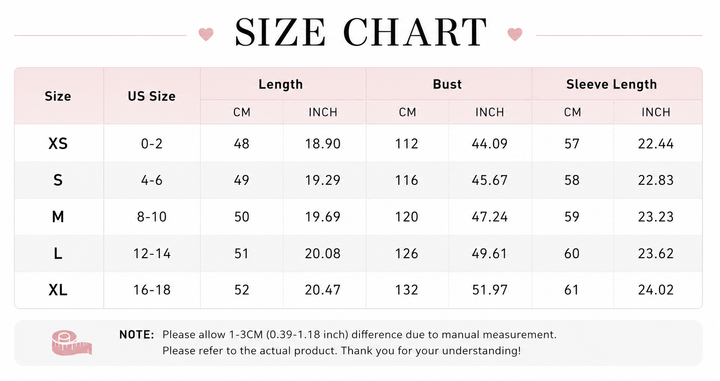
Task: Select the Length column header
Action: click(281, 84)
